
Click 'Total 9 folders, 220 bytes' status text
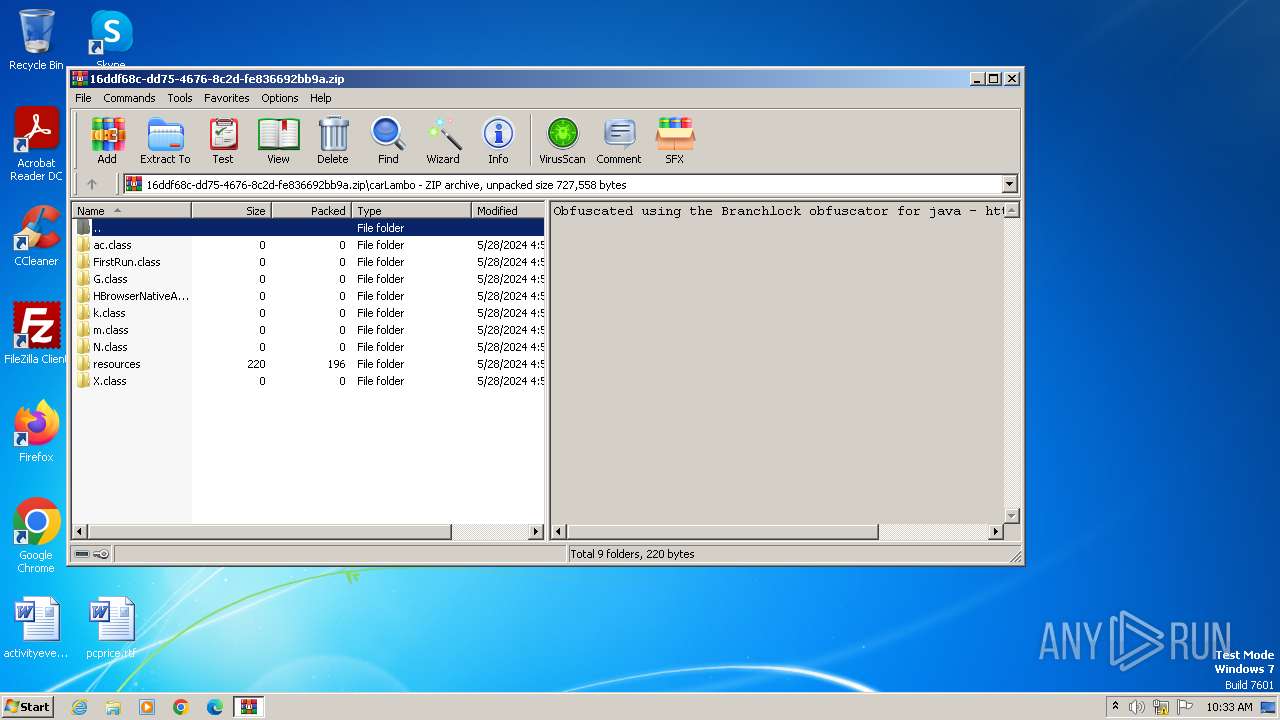pos(632,554)
